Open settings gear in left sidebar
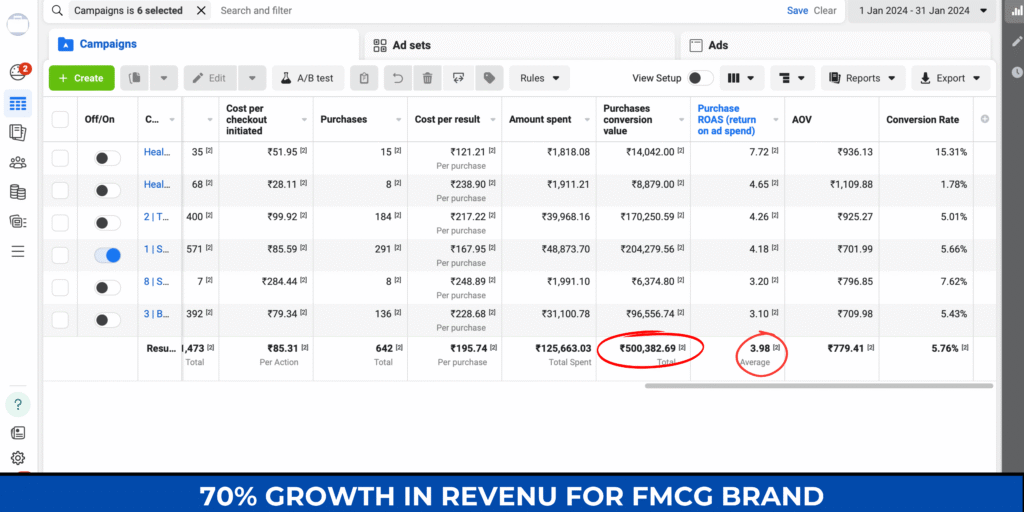Image resolution: width=1024 pixels, height=512 pixels. click(x=17, y=458)
